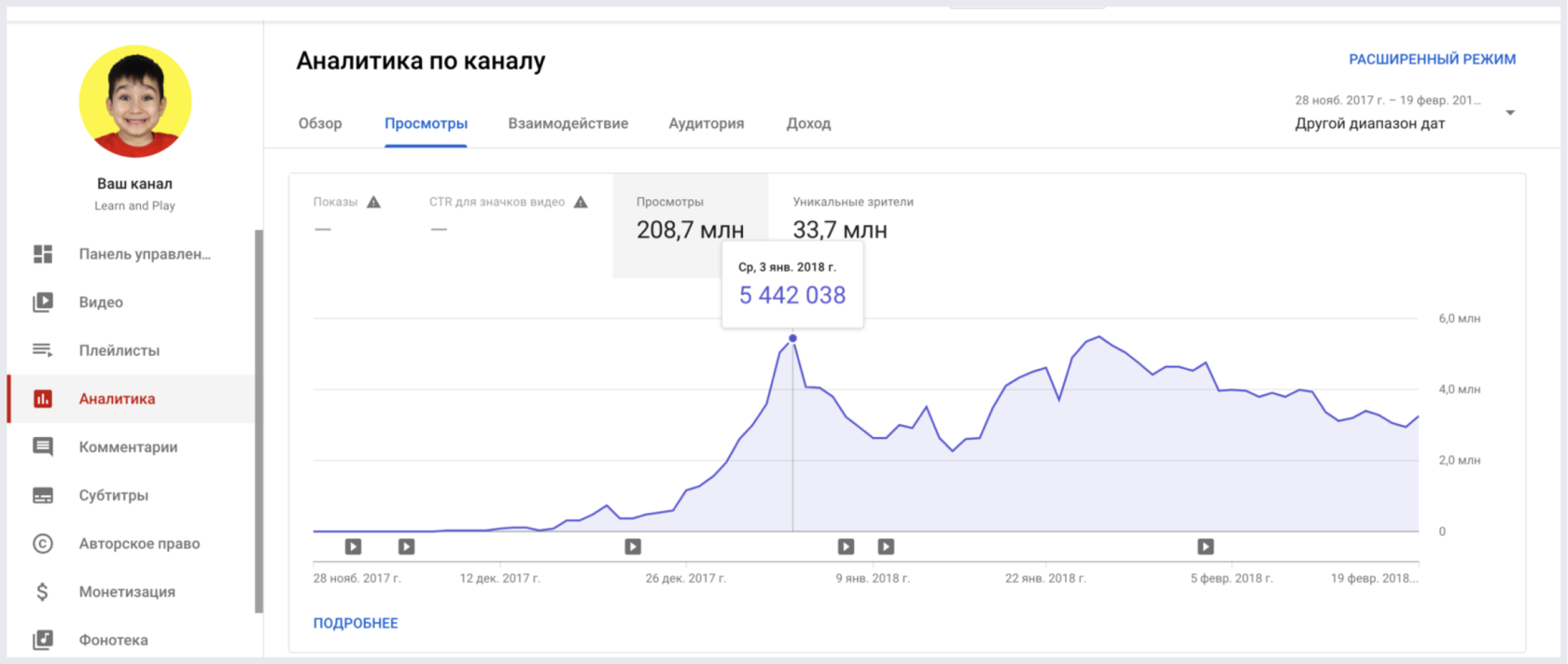Switch to the Обзор tab
Image resolution: width=1568 pixels, height=664 pixels.
(x=320, y=123)
